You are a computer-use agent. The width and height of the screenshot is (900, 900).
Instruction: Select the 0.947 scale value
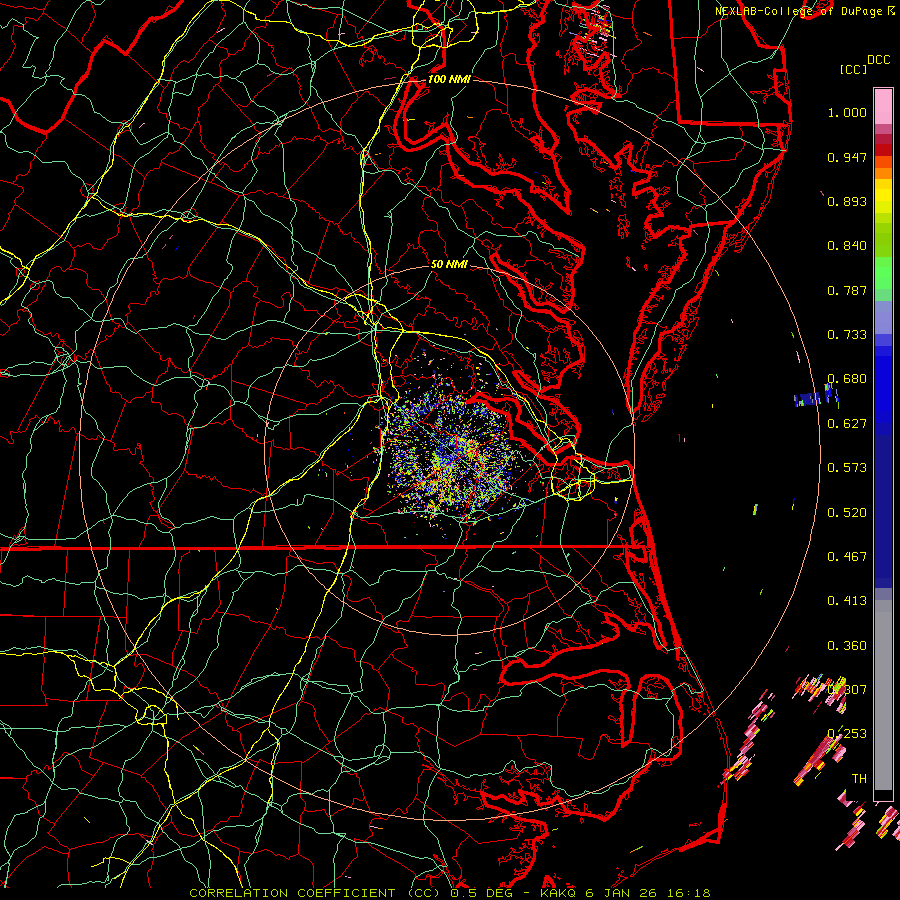pos(847,157)
